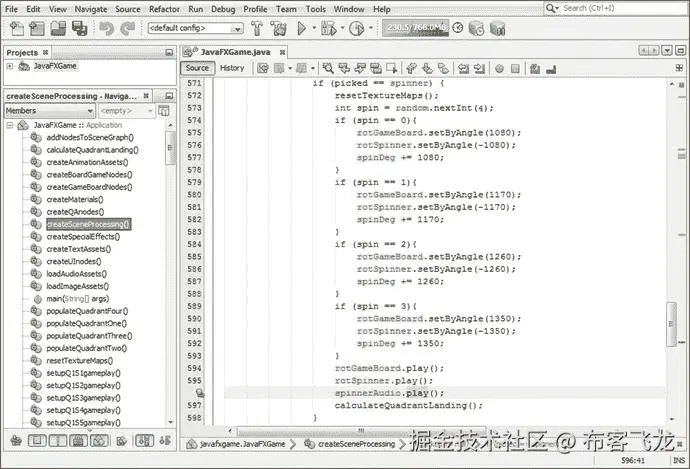Open the Debug Project dropdown arrow
The height and width of the screenshot is (469, 690).
342,28
